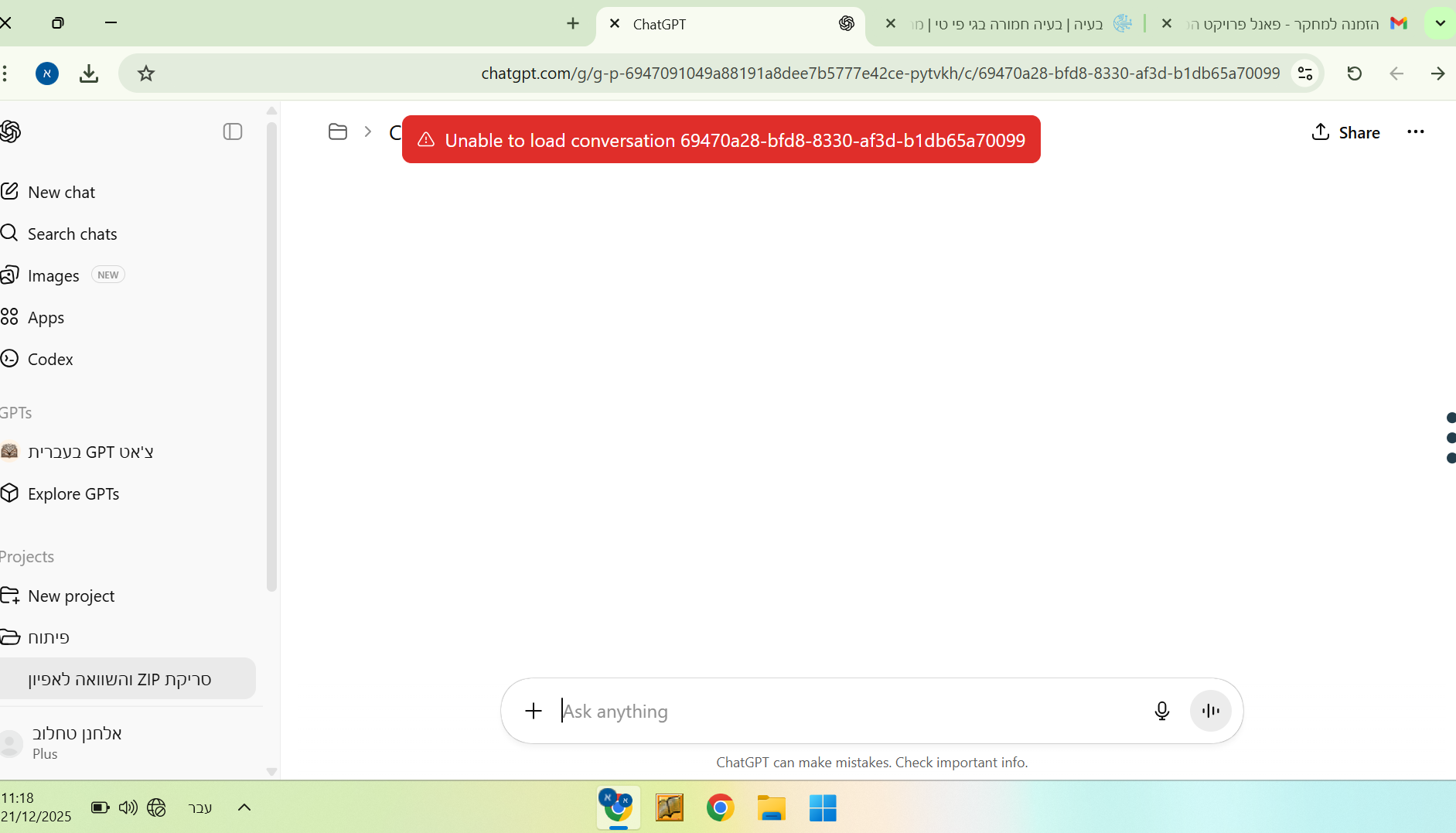The image size is (1456, 833).
Task: Open the three-dot conversation options menu
Action: pyautogui.click(x=1416, y=132)
